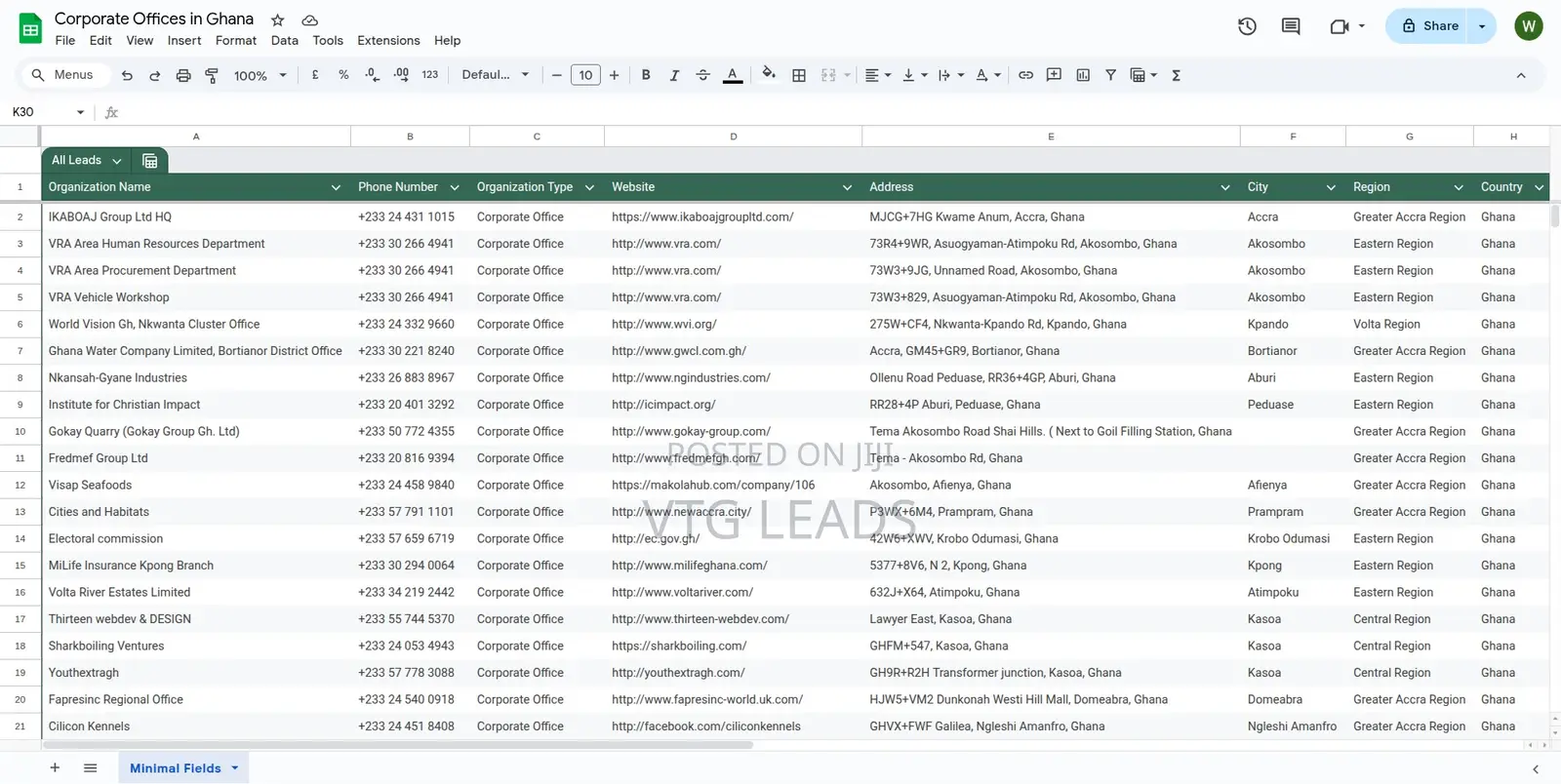Open the Phone Number column dropdown
The image size is (1561, 784).
pos(455,187)
